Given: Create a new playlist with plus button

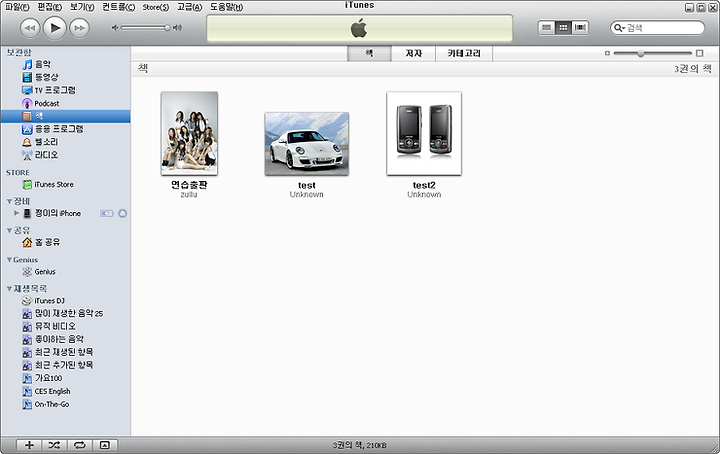Looking at the screenshot, I should point(29,445).
